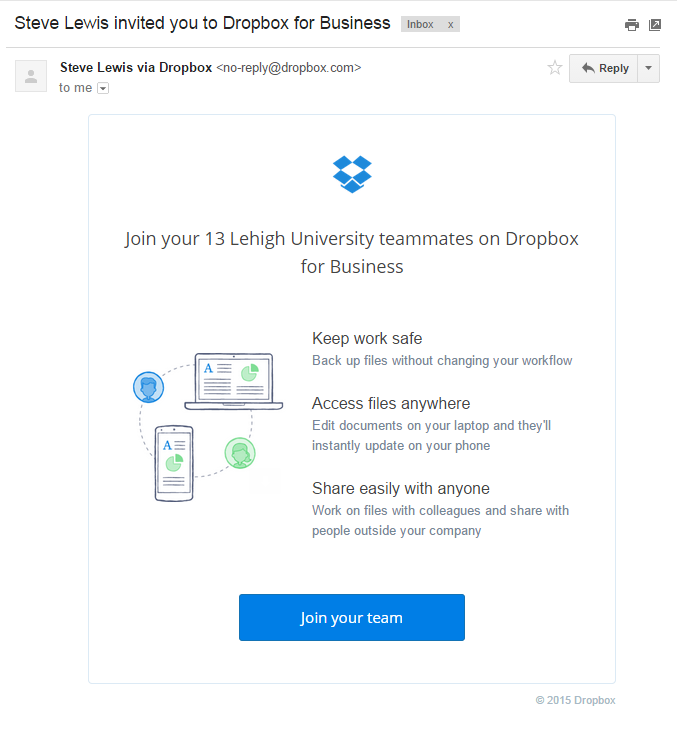Click the green user avatar illustration
677x733 pixels.
coord(240,453)
